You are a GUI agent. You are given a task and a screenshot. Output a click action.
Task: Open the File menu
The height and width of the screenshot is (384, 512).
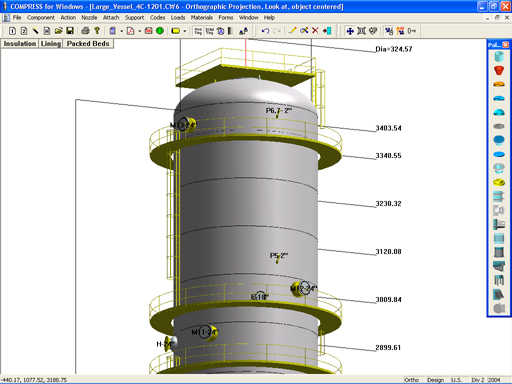tap(17, 18)
